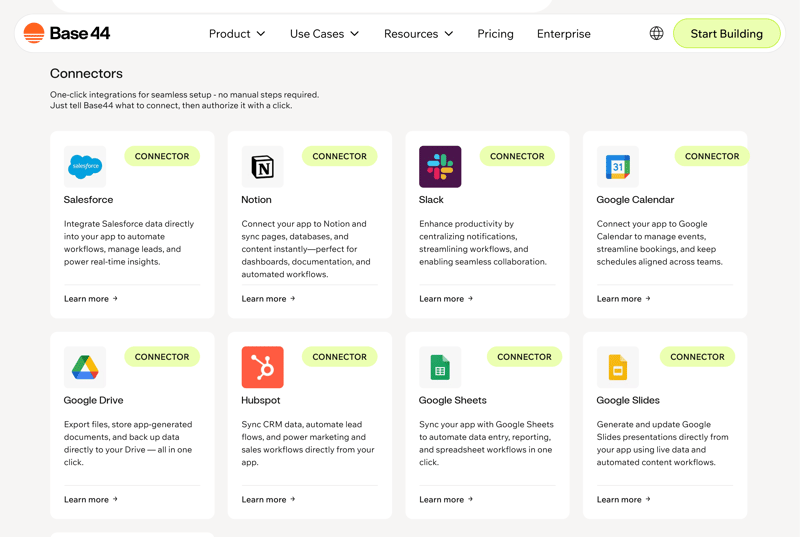Click the Google Sheets icon
Screen dimensions: 800x537
440,368
